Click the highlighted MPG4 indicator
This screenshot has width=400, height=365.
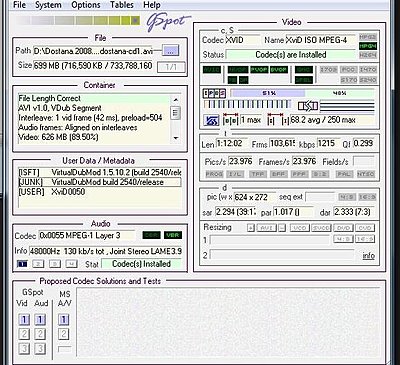click(368, 46)
